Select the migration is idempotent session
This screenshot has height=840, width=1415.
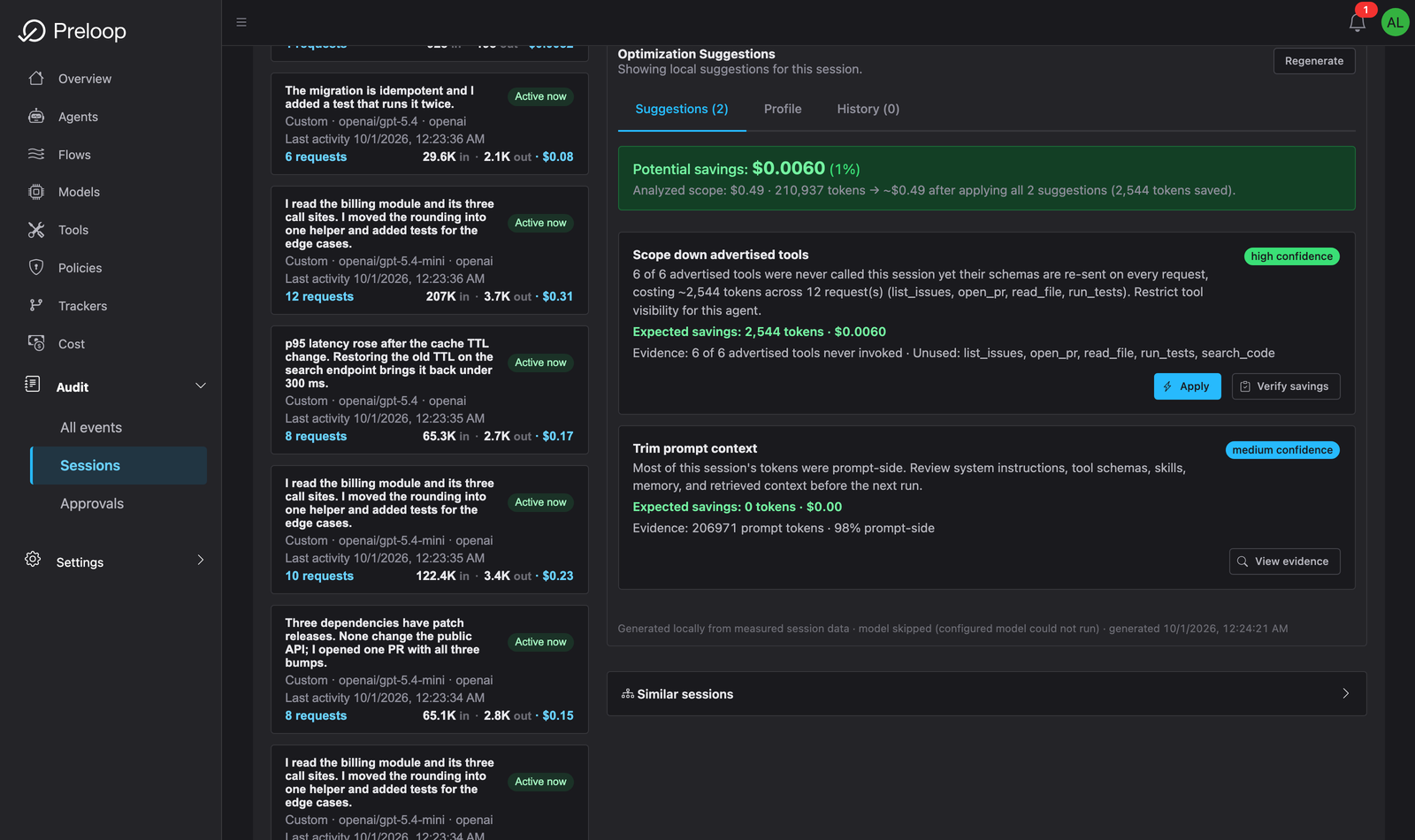tap(430, 123)
